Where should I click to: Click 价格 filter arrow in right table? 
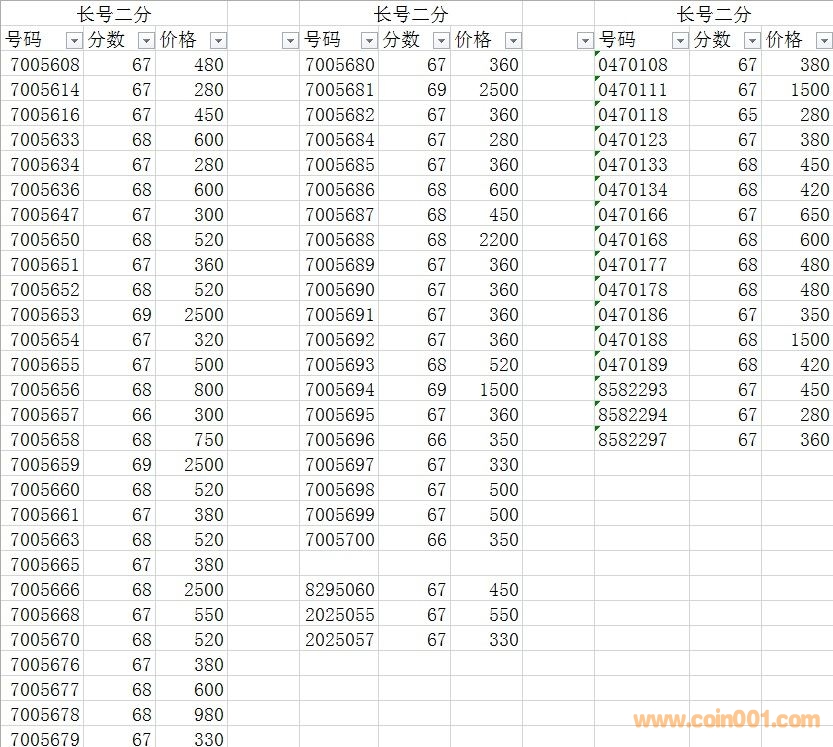pos(823,40)
